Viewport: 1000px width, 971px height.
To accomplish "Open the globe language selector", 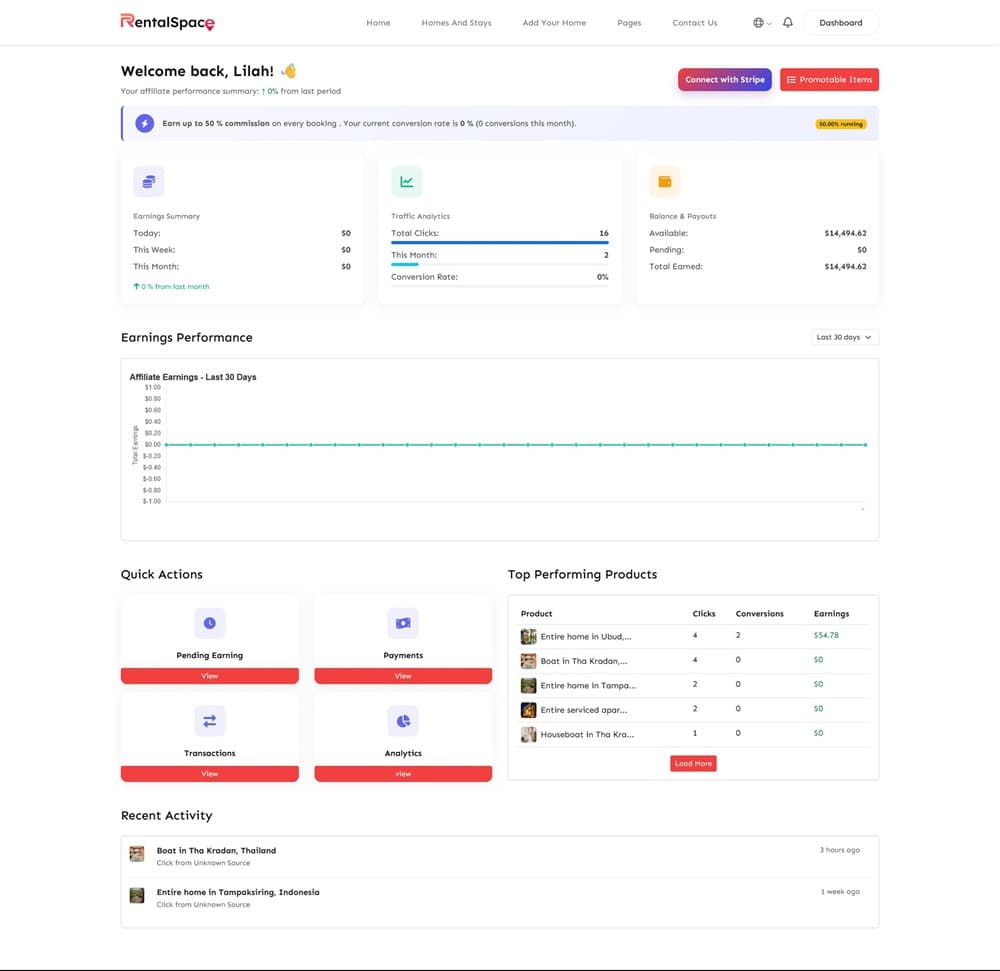I will coord(761,22).
